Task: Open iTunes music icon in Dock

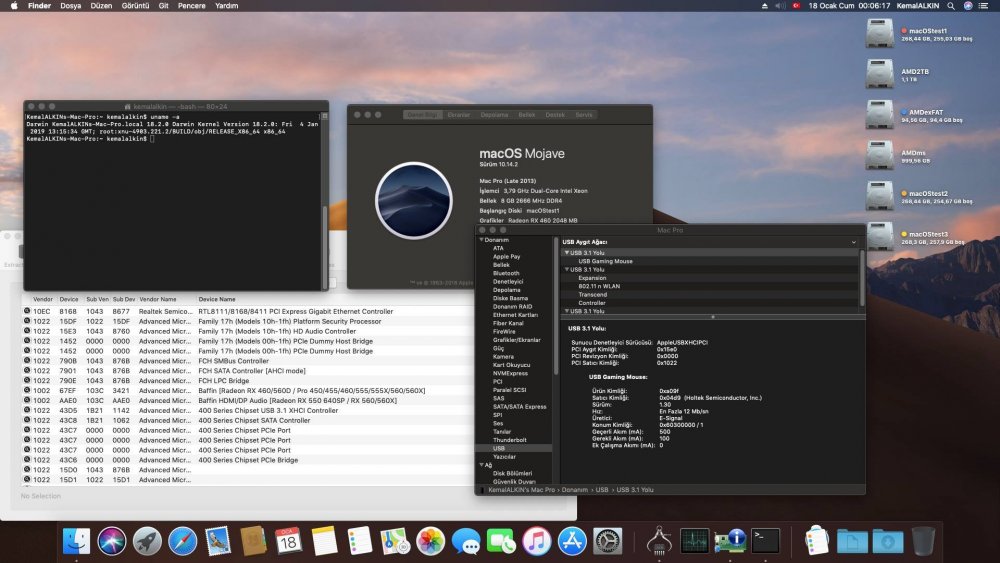Action: coord(537,541)
